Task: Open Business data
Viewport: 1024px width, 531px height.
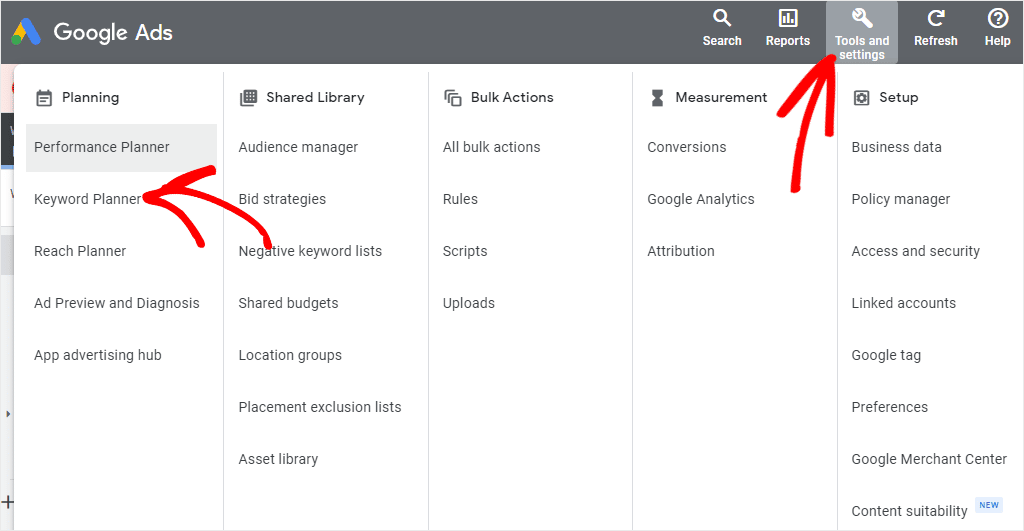Action: pyautogui.click(x=896, y=148)
